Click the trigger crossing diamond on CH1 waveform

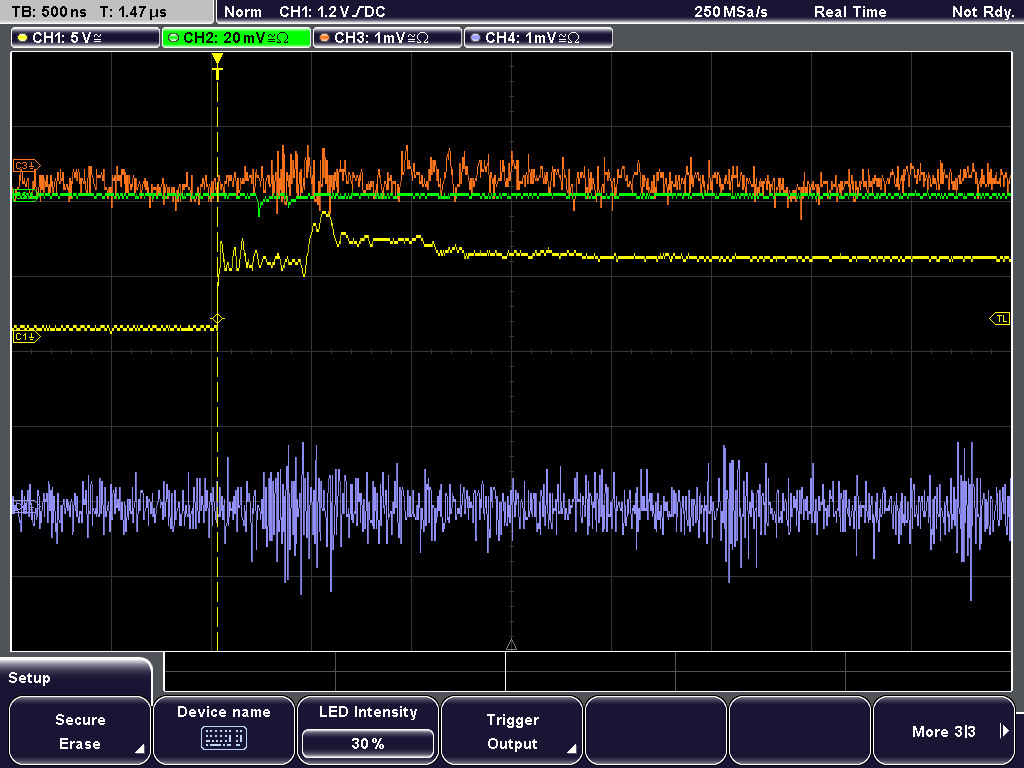[217, 319]
